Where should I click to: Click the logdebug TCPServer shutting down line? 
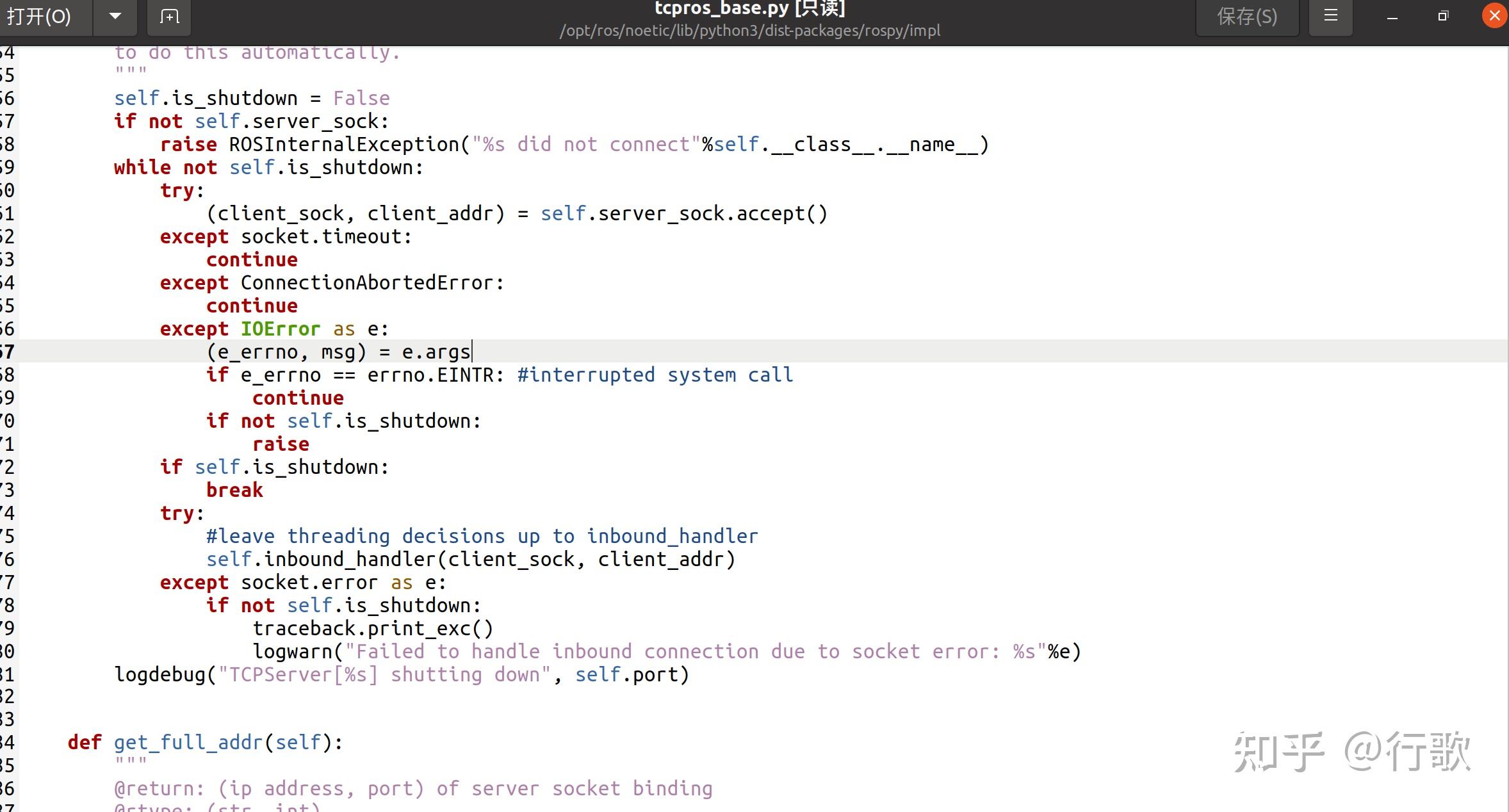(401, 674)
